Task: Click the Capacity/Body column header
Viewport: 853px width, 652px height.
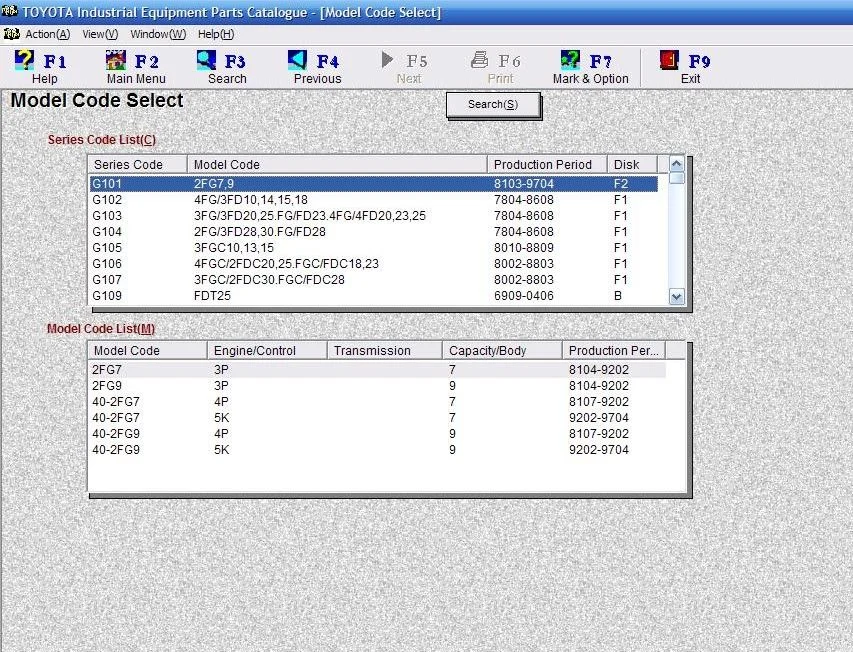Action: click(x=502, y=351)
